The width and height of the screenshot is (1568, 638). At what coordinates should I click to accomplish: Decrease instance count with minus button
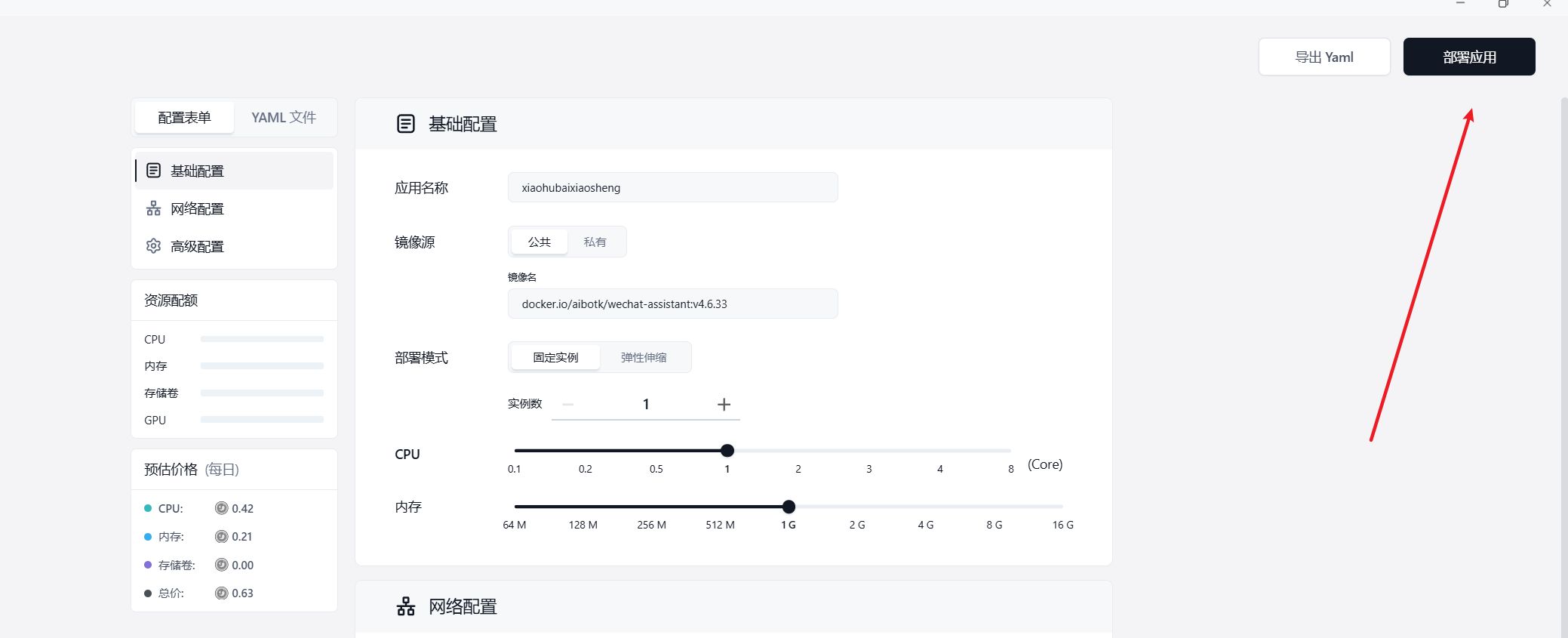pos(568,405)
